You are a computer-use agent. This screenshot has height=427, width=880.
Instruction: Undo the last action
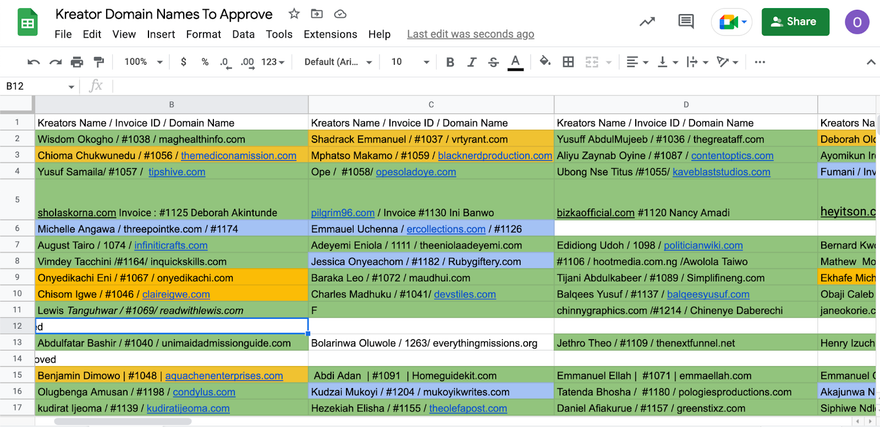pos(34,62)
